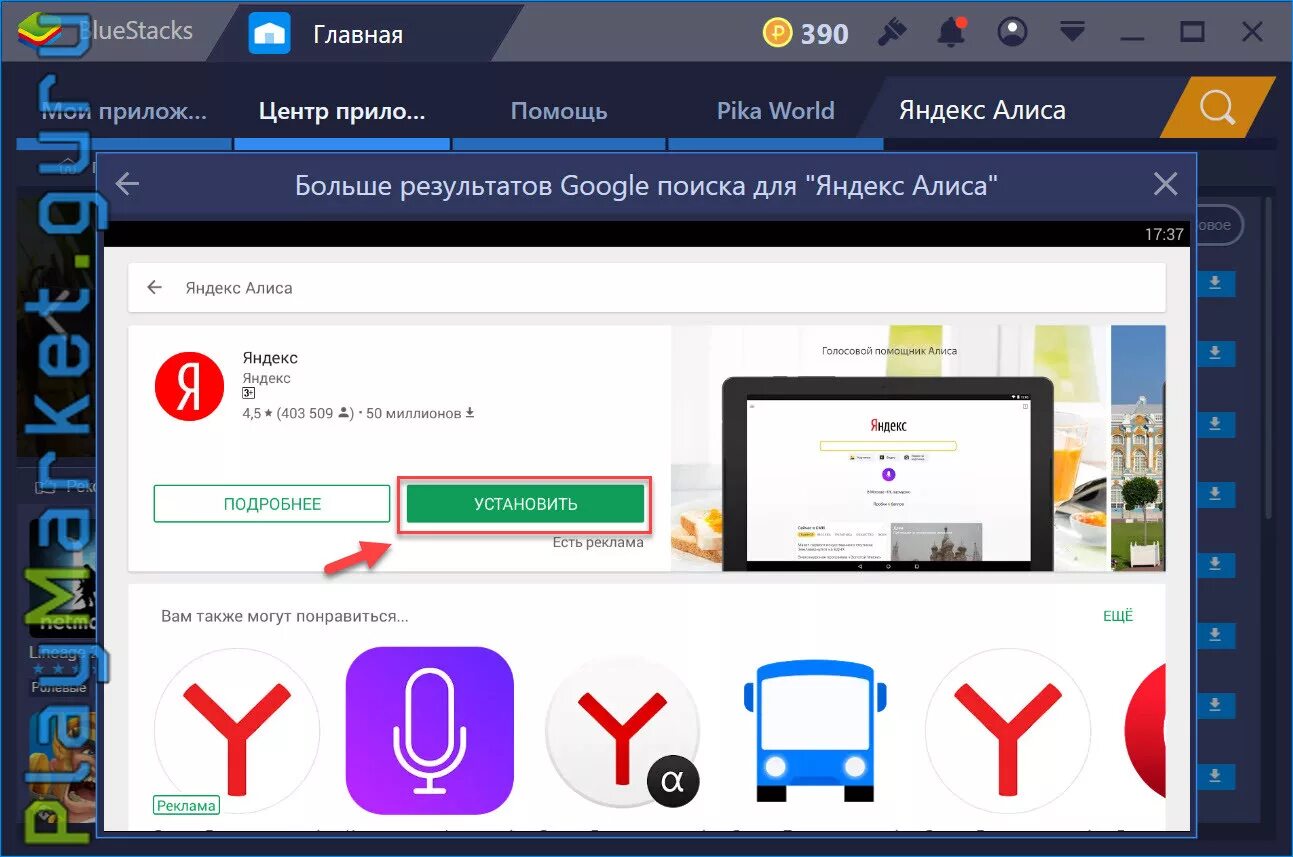Open the Центр прило... tab
1293x857 pixels.
(341, 110)
